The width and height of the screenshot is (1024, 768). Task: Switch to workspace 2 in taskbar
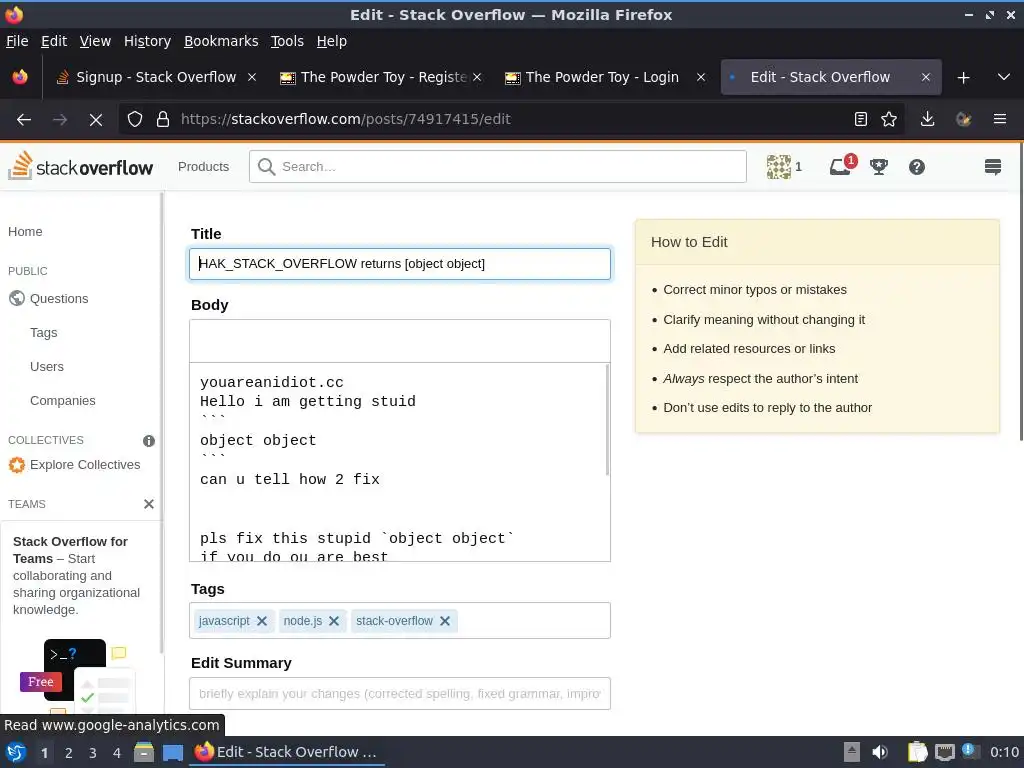point(69,753)
